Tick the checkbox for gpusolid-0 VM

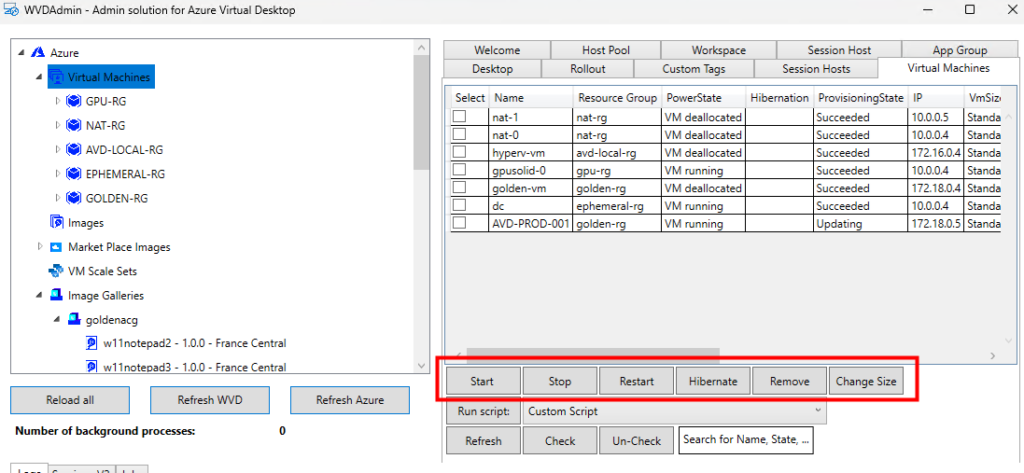[x=460, y=170]
